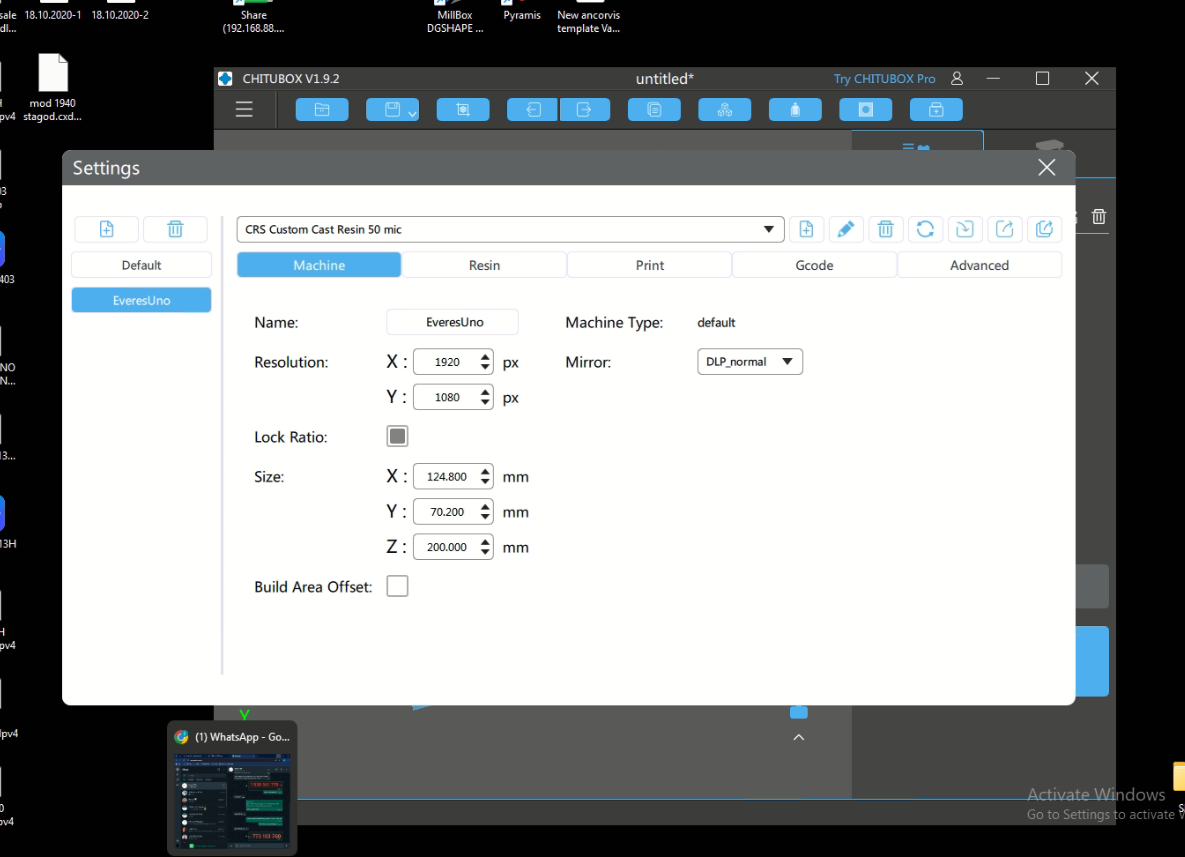Click the machine Name input field
1185x857 pixels.
pos(452,322)
